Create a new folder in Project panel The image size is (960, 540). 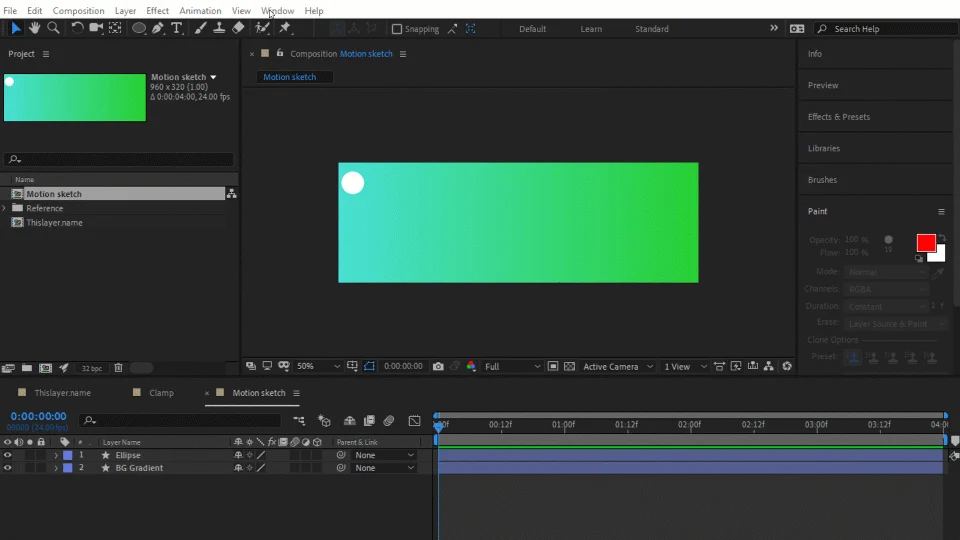(x=27, y=368)
